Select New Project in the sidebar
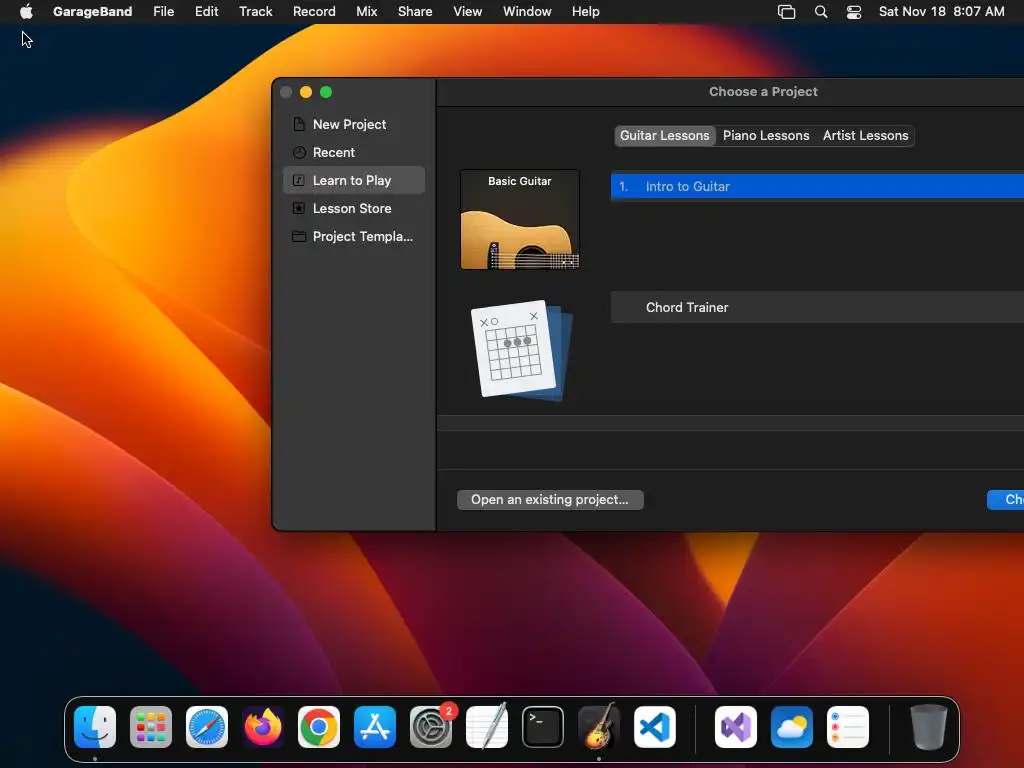This screenshot has height=768, width=1024. tap(354, 124)
